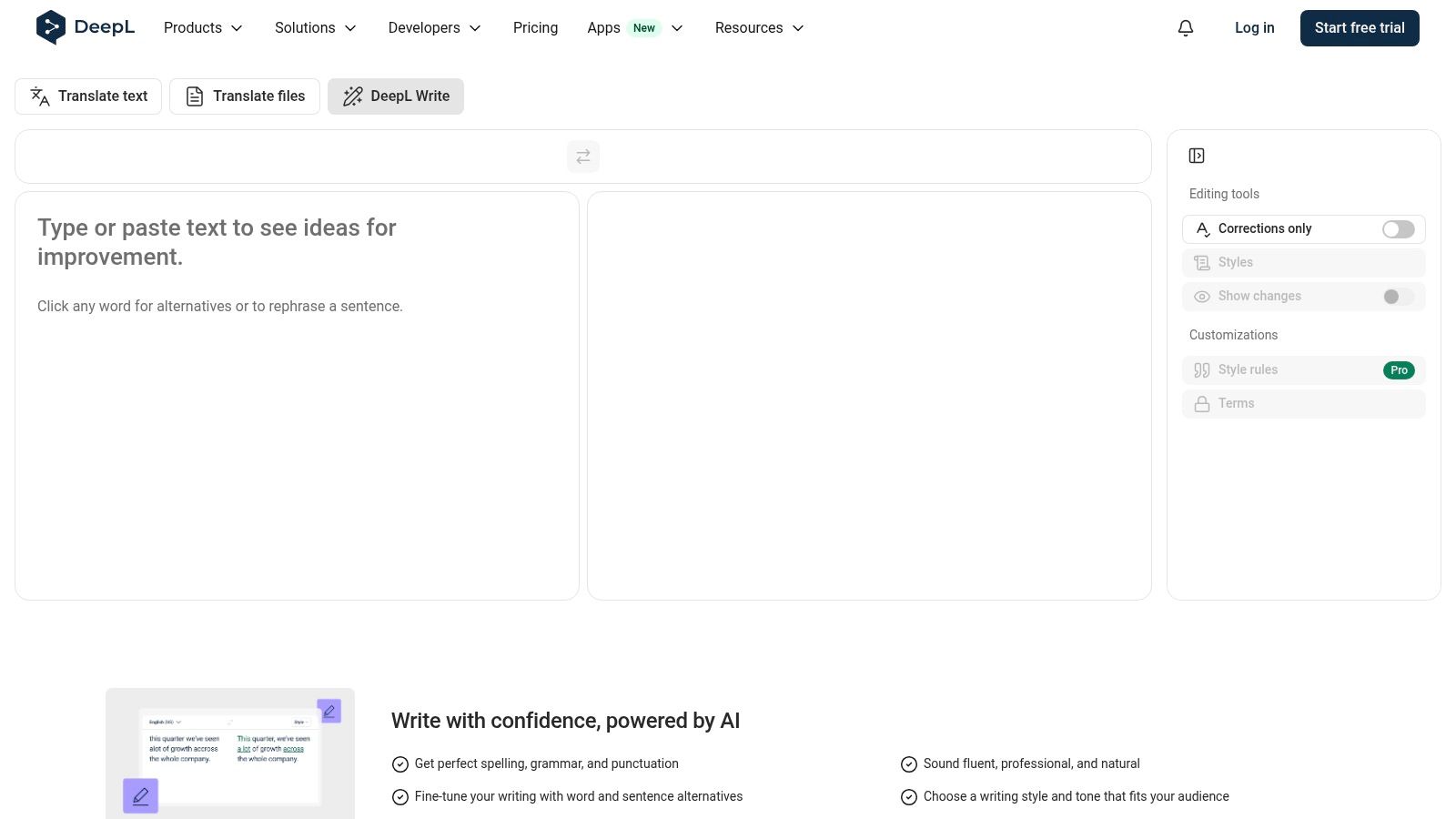Expand the Developers menu

click(x=434, y=28)
